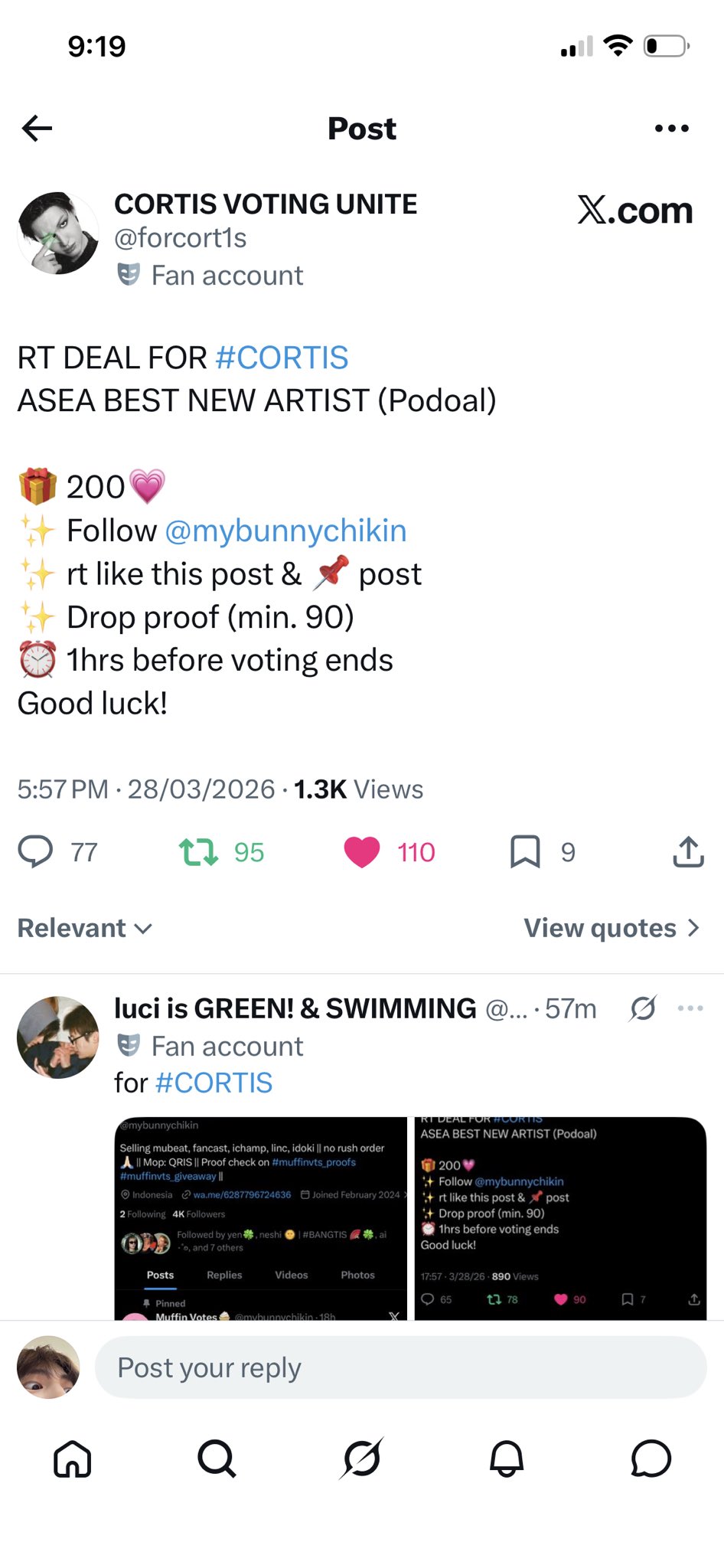Viewport: 724px width, 1568px height.
Task: Go back using the arrow icon
Action: tap(37, 129)
